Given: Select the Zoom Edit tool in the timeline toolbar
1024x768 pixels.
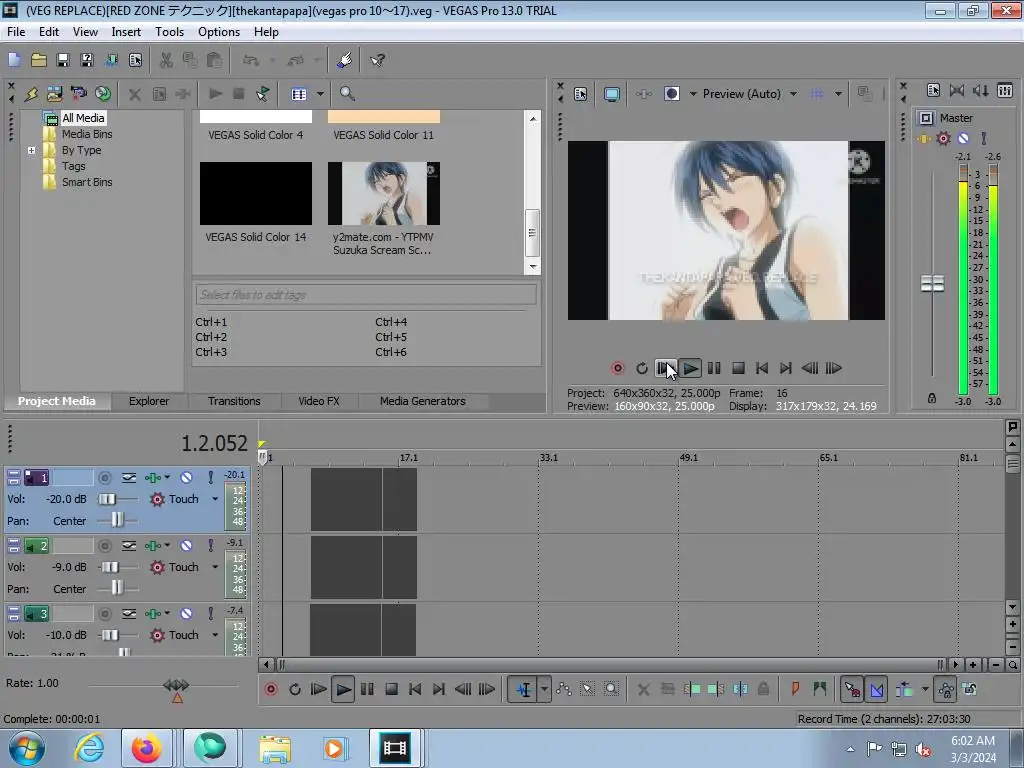Looking at the screenshot, I should click(x=611, y=690).
